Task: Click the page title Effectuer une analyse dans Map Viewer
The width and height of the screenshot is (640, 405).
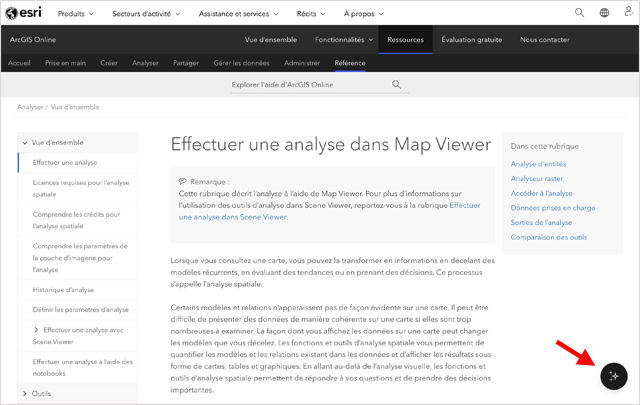Action: 331,144
